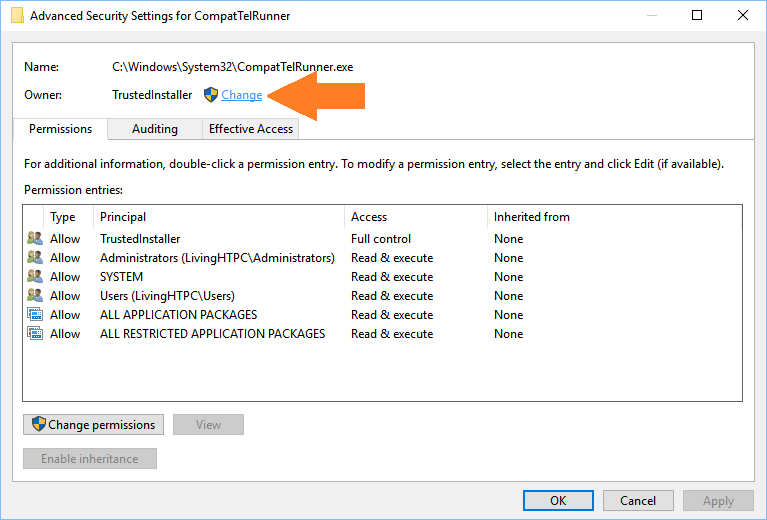Screen dimensions: 767x520
Task: Click Read & execute in Administrators row
Action: 392,258
